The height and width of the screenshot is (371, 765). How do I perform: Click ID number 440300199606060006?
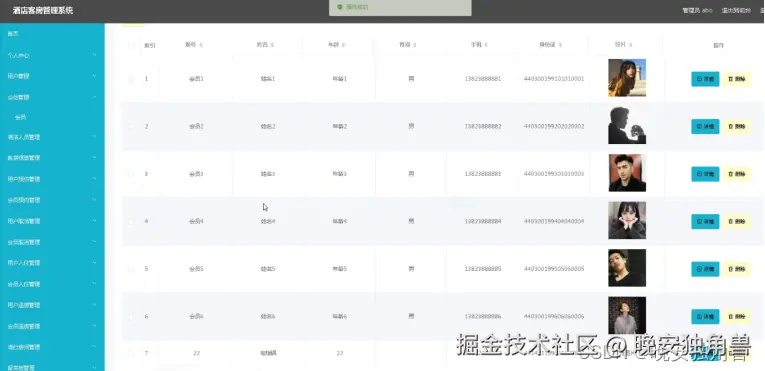pos(554,316)
